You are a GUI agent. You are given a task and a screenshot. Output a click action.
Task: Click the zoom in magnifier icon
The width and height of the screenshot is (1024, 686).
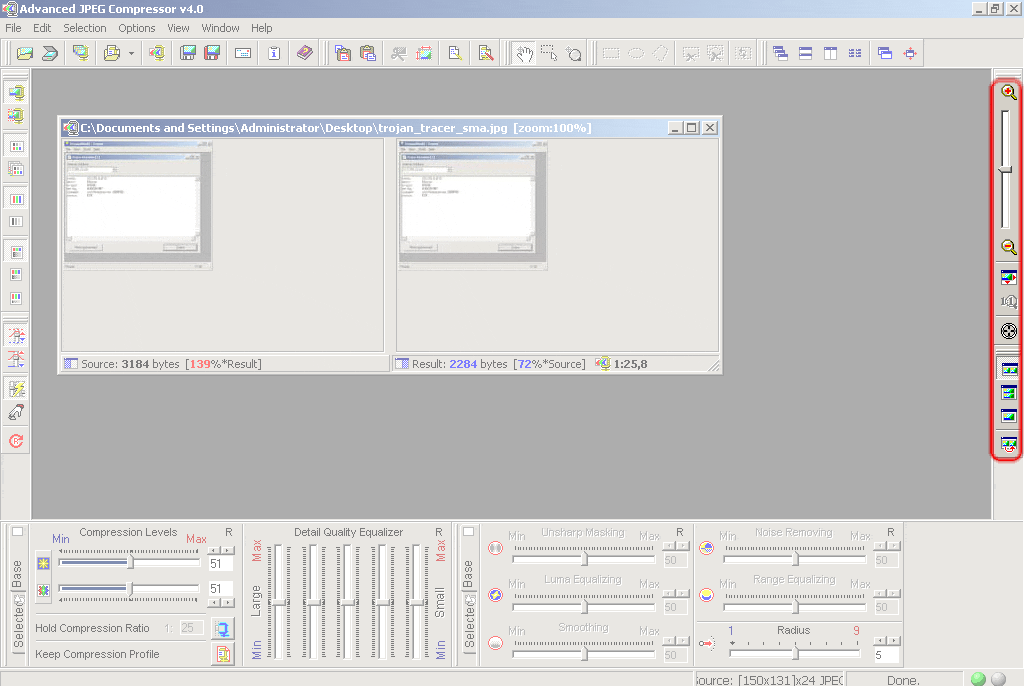tap(1008, 93)
